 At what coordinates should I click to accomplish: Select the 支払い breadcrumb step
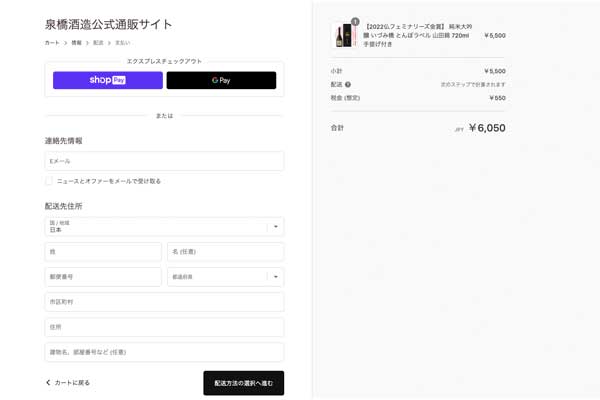(x=122, y=43)
